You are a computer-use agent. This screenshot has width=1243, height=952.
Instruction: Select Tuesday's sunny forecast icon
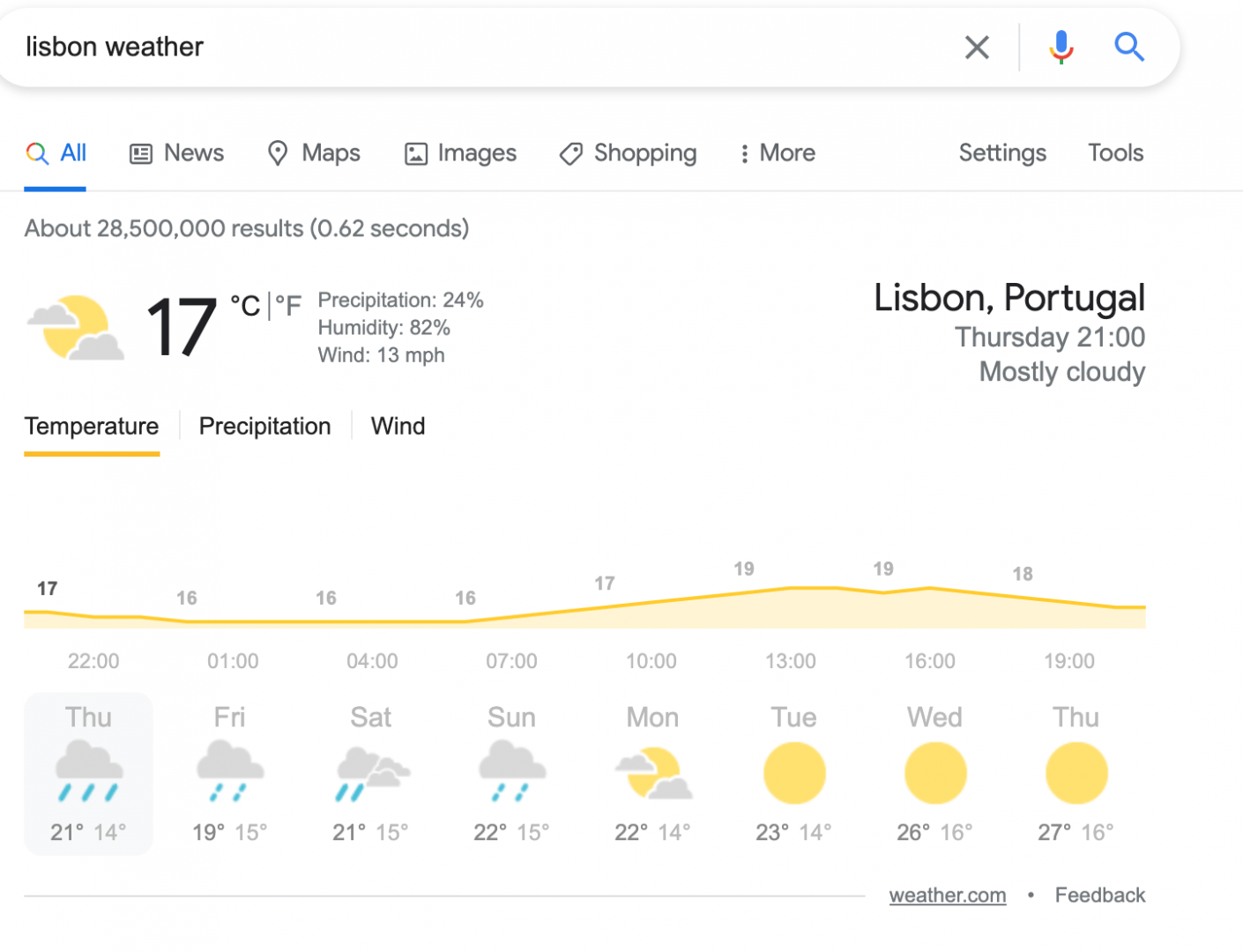tap(794, 773)
